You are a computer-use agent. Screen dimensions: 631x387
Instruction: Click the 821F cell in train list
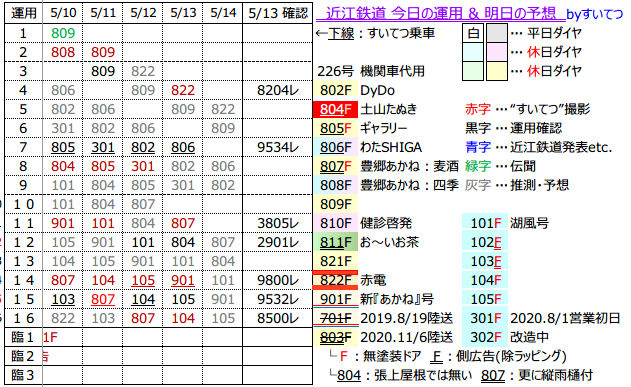click(x=335, y=261)
